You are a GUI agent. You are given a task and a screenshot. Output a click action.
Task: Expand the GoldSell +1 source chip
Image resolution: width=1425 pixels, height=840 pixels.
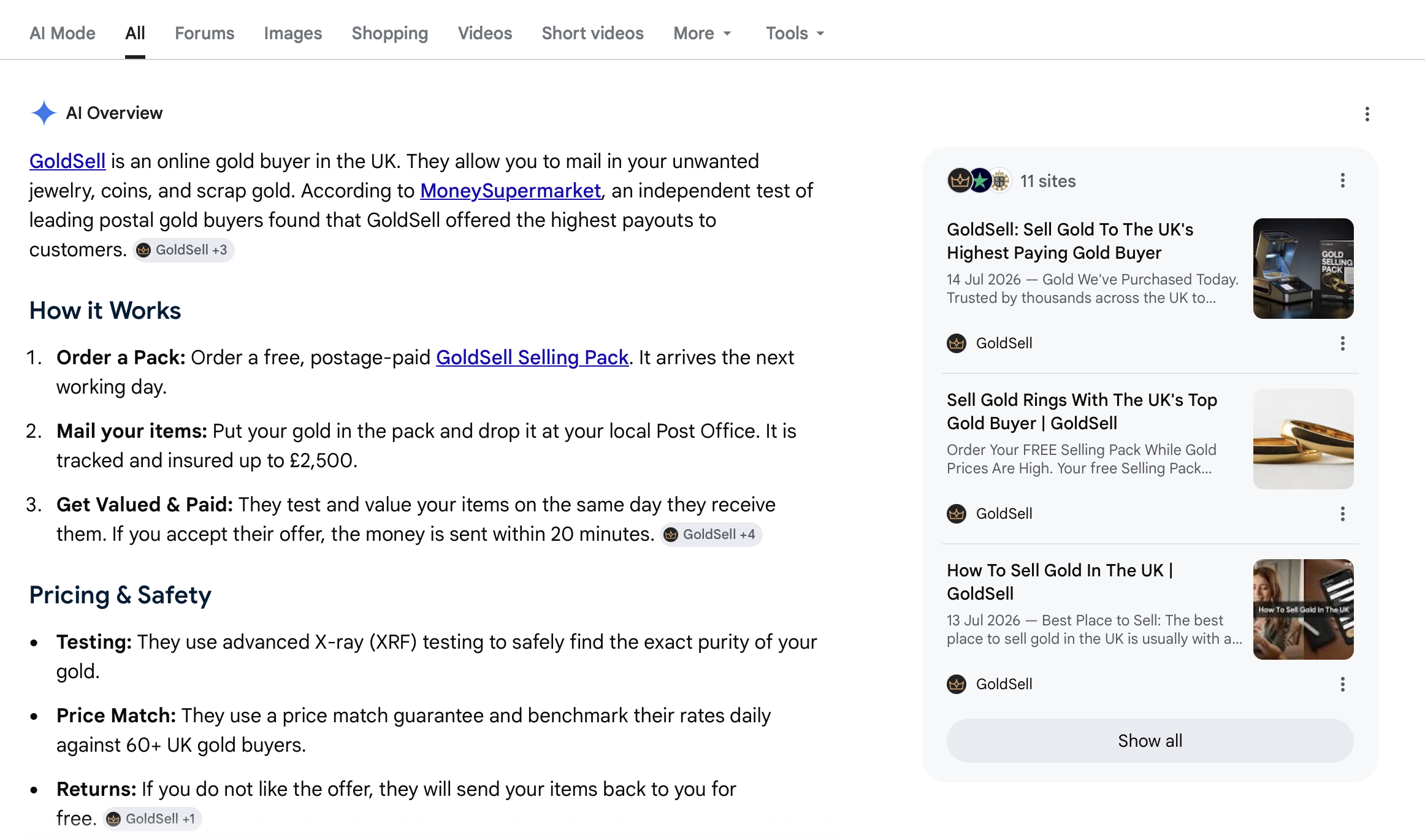click(x=152, y=819)
